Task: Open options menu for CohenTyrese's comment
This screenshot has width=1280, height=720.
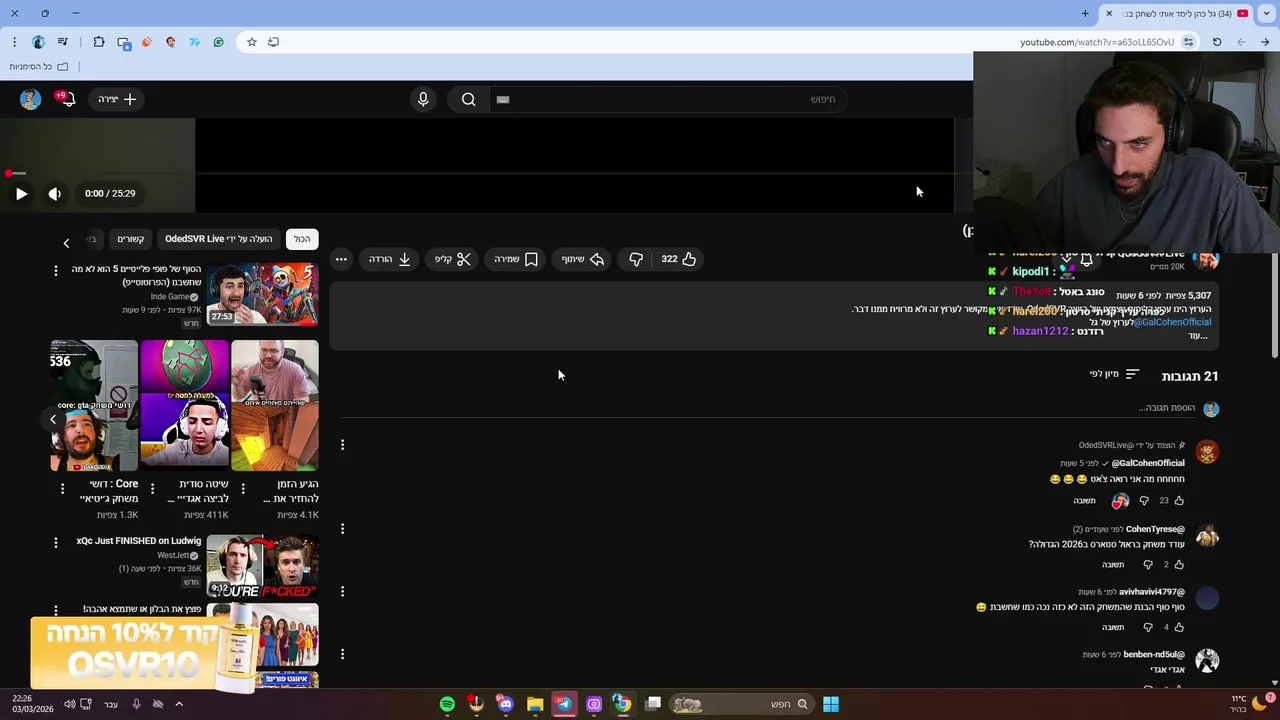Action: coord(342,528)
